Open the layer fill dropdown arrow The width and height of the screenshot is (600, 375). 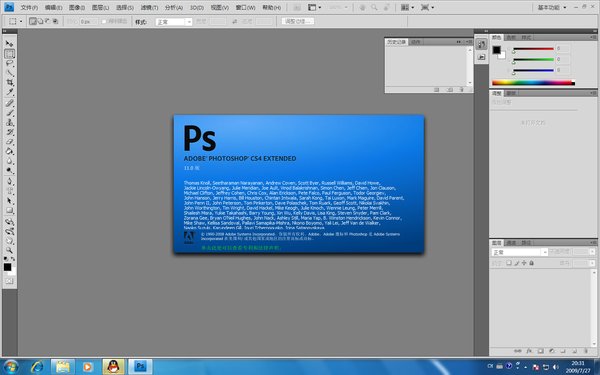click(x=592, y=263)
